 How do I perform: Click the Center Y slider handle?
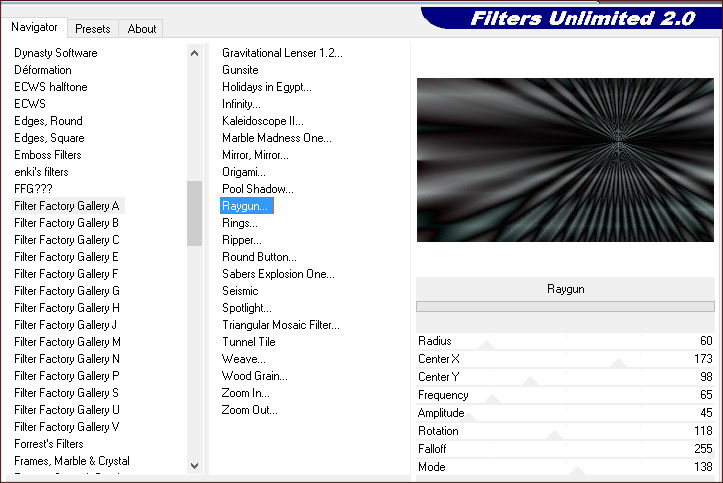click(530, 382)
